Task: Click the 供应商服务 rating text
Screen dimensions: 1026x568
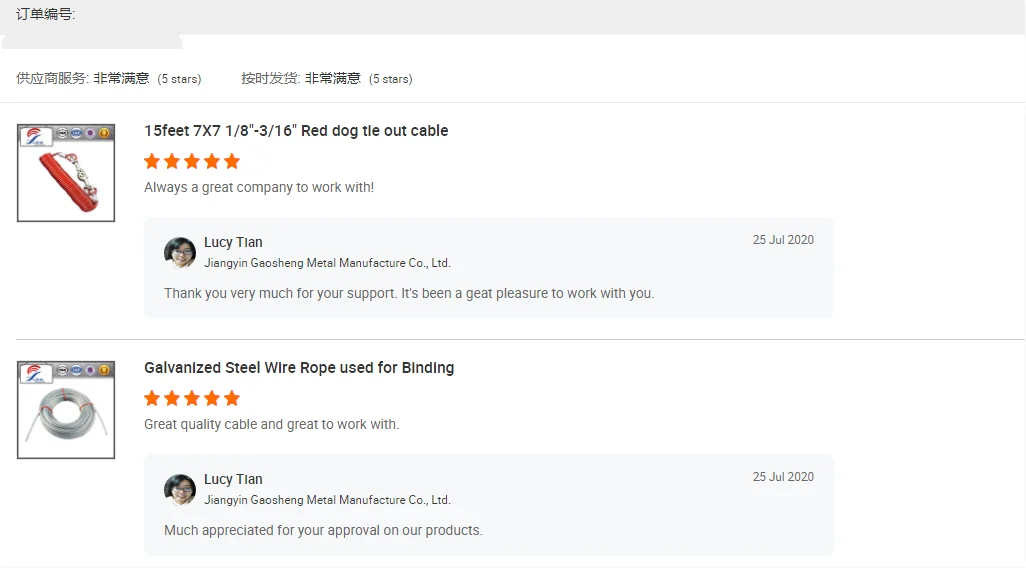Action: click(83, 78)
